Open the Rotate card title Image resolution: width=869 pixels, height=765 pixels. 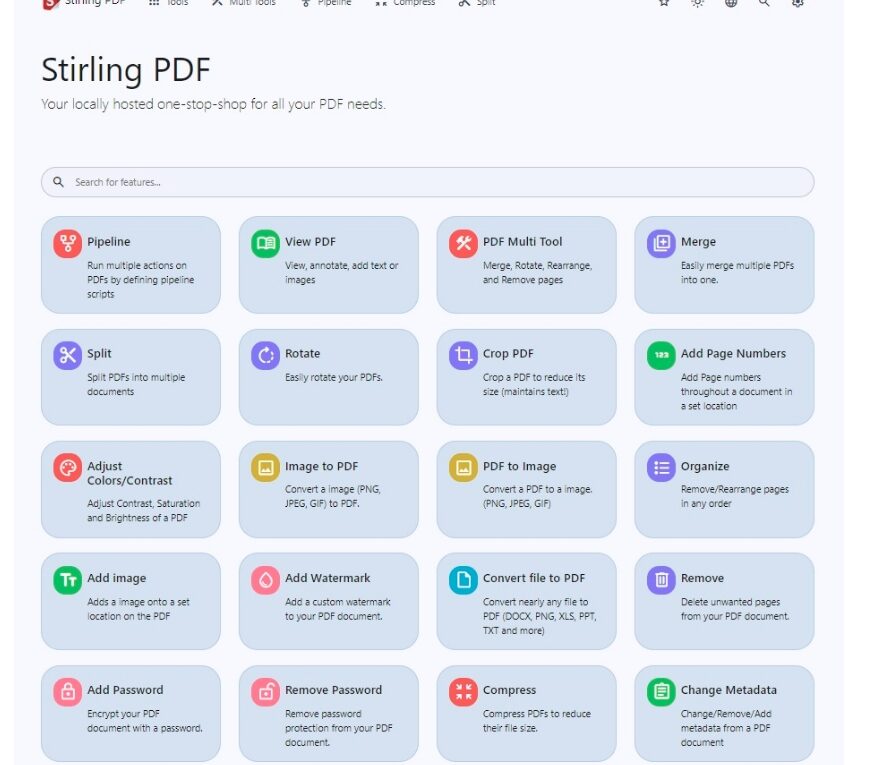pos(303,353)
